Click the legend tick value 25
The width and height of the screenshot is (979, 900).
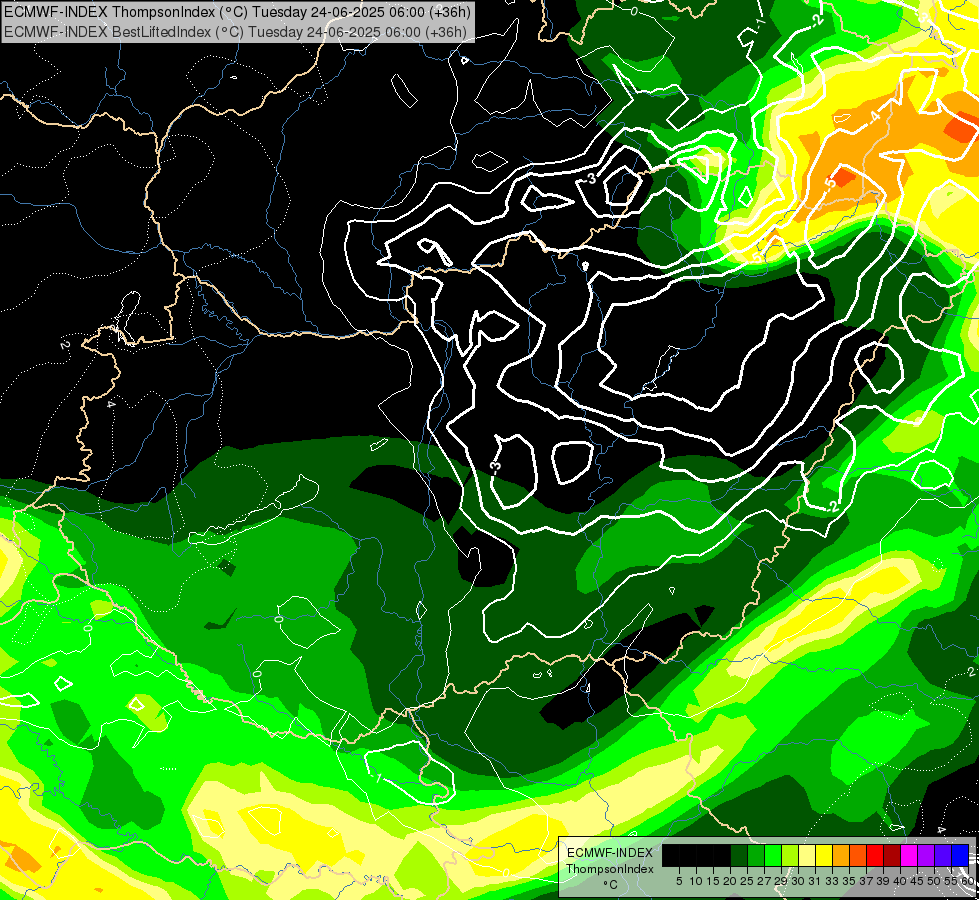[x=747, y=881]
